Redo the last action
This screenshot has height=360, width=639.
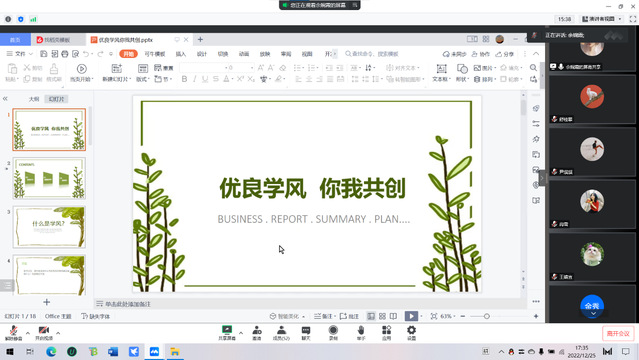click(x=100, y=54)
